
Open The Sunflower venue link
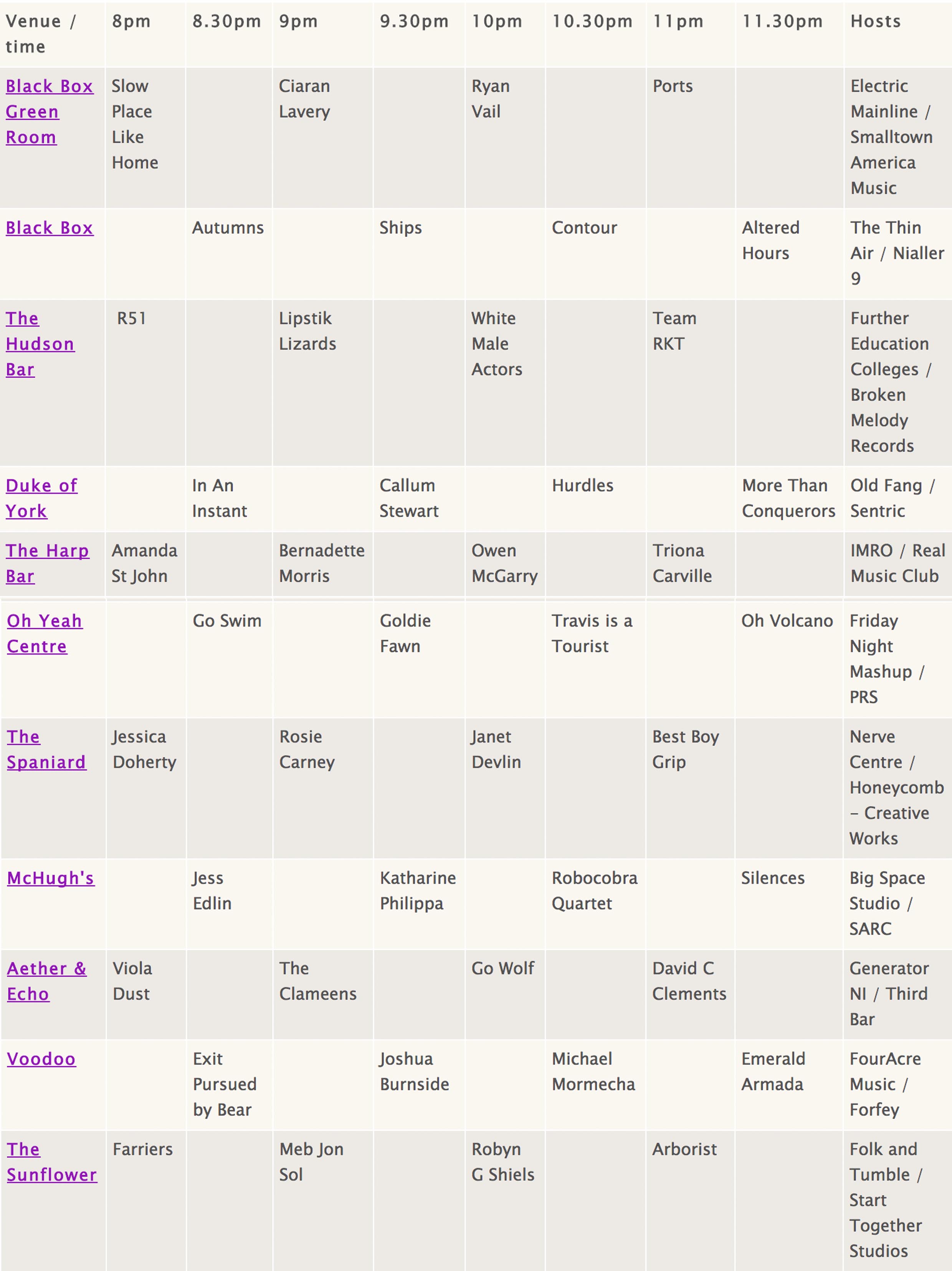tap(52, 1162)
